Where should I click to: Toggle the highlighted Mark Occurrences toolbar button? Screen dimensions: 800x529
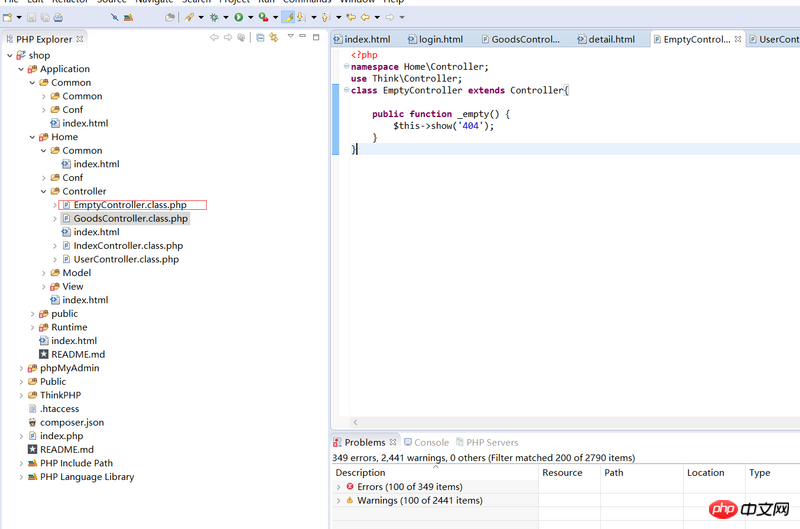(288, 17)
